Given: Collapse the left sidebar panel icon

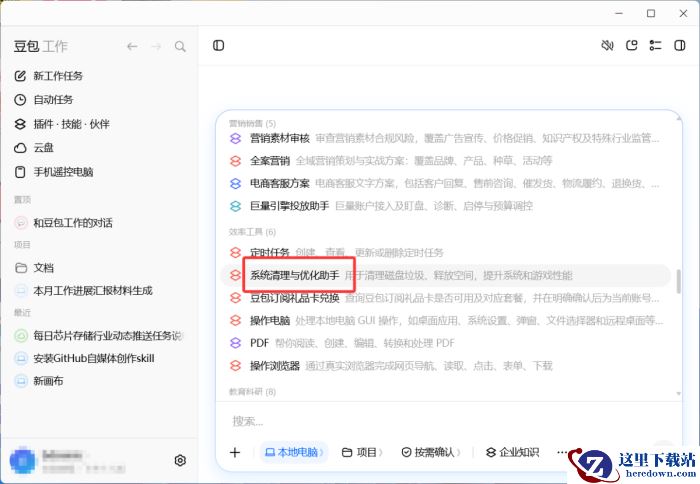Looking at the screenshot, I should click(218, 46).
